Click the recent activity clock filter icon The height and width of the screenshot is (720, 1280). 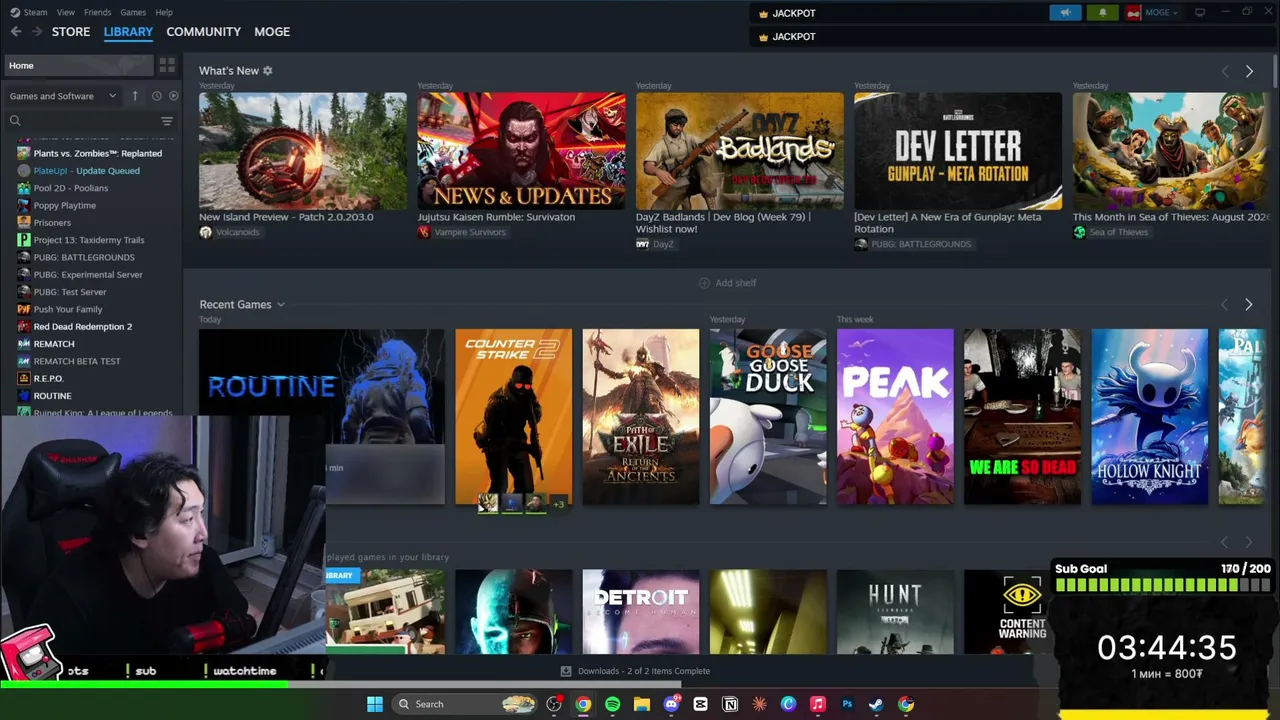[x=156, y=96]
